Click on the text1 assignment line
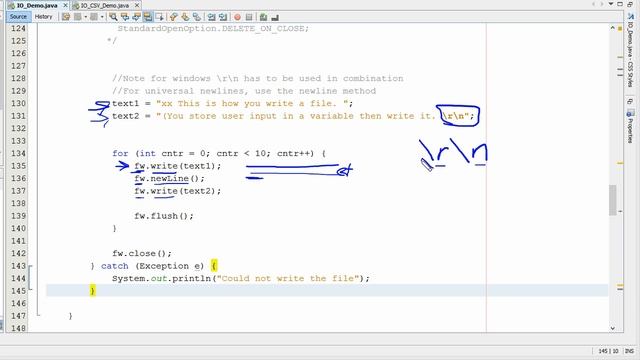The image size is (640, 360). click(x=233, y=104)
